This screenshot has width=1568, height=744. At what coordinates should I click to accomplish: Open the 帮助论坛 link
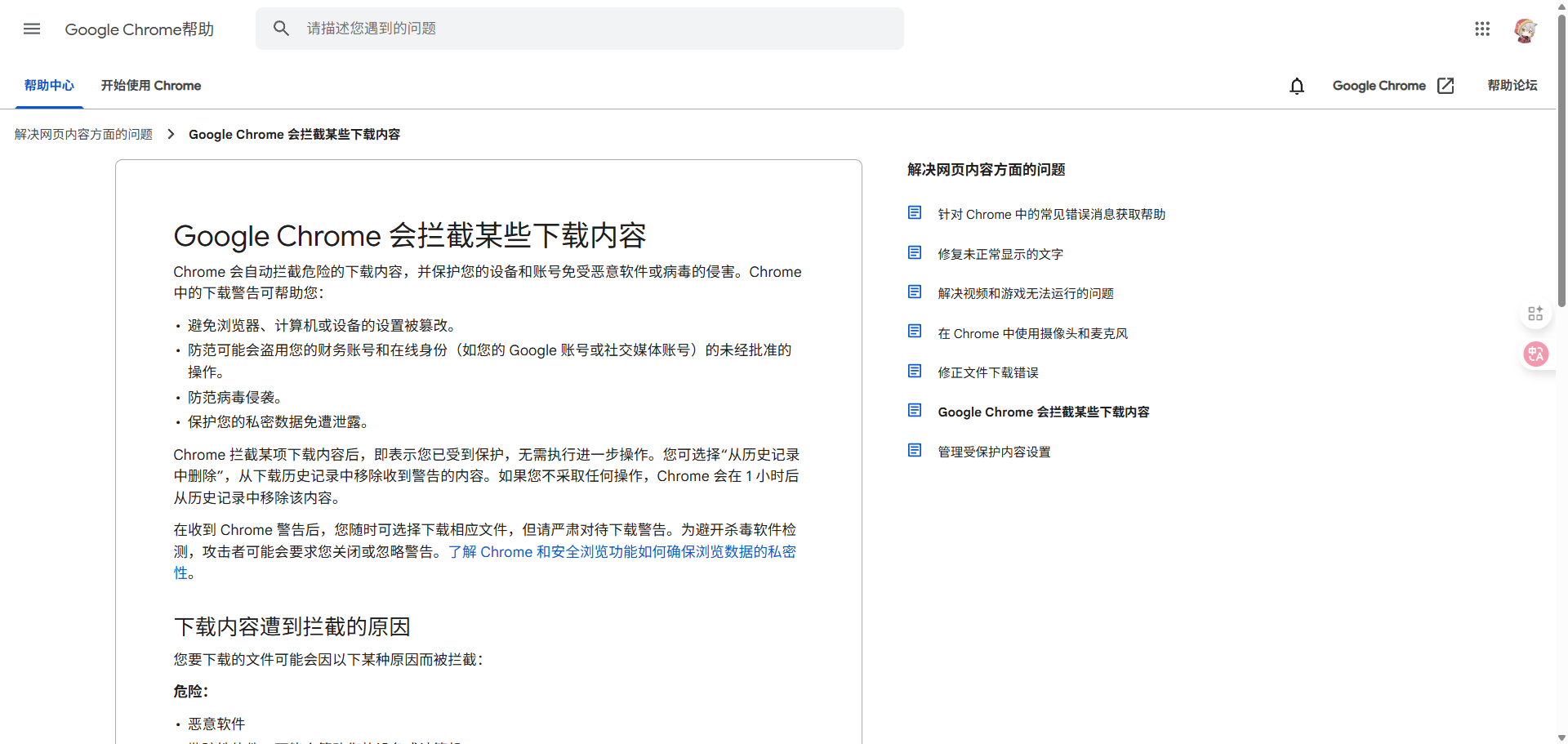coord(1512,86)
